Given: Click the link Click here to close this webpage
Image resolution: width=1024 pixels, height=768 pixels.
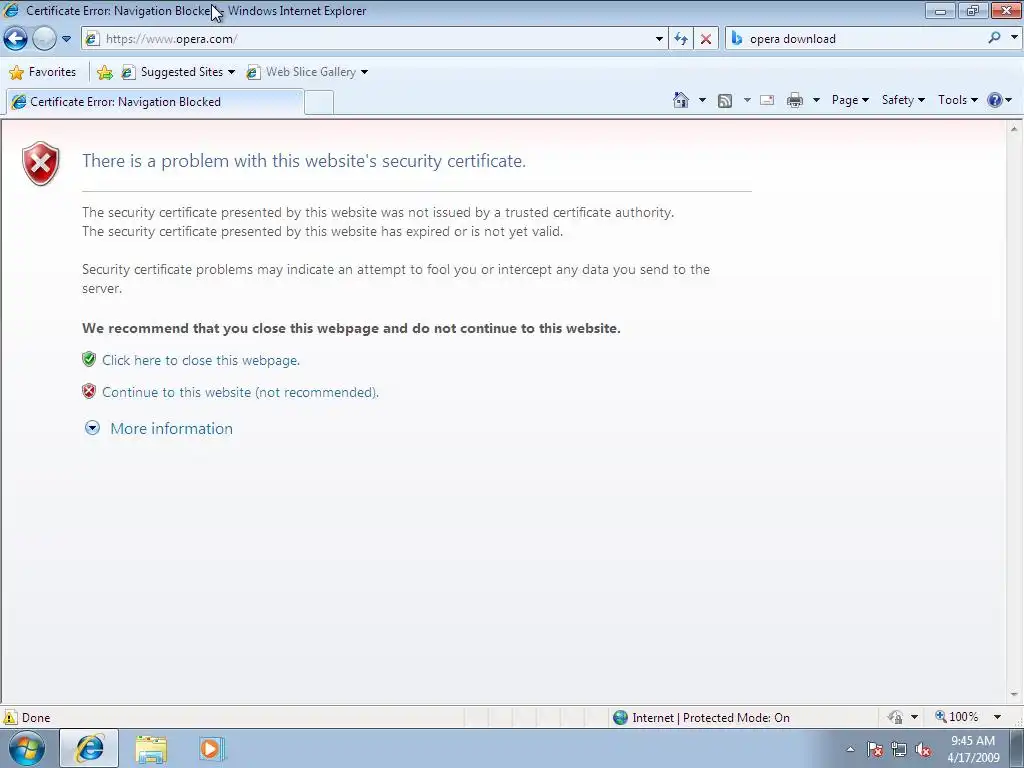Looking at the screenshot, I should (x=200, y=360).
